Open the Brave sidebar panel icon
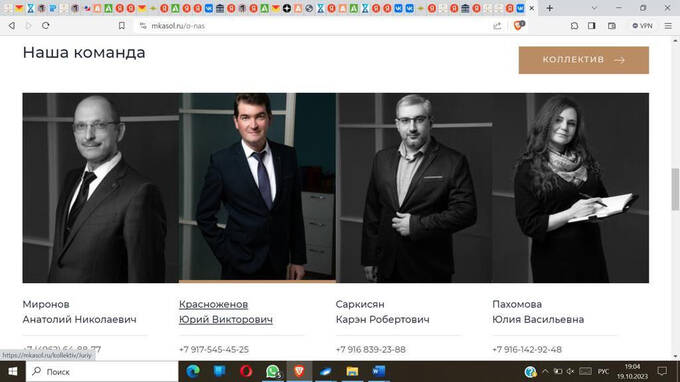Viewport: 680px width, 382px height. click(592, 26)
